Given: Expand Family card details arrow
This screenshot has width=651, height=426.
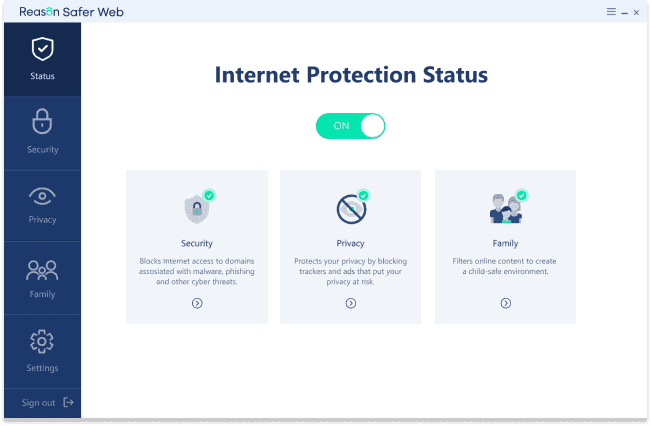Looking at the screenshot, I should click(506, 304).
